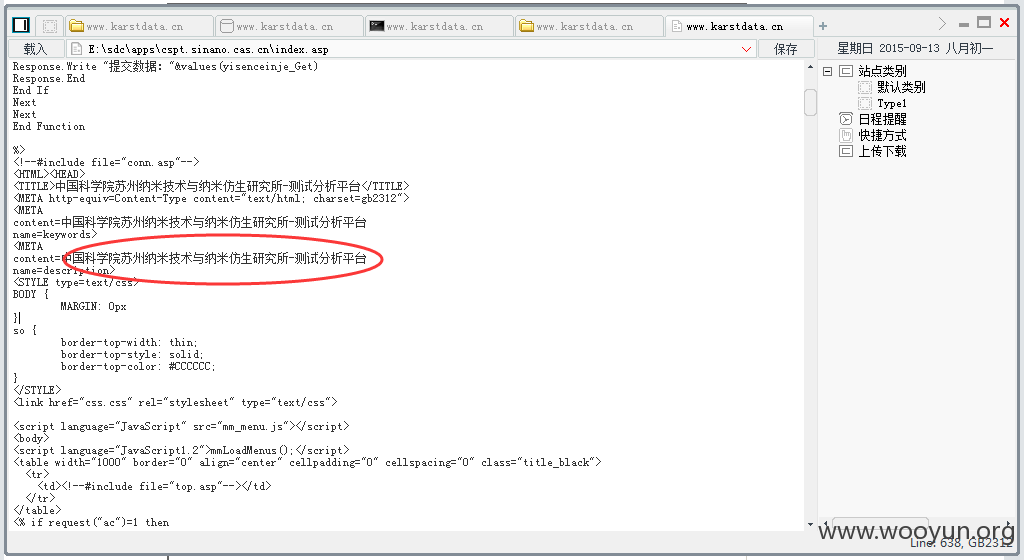This screenshot has height=560, width=1024.
Task: Open the red path history dropdown arrow
Action: coord(746,49)
